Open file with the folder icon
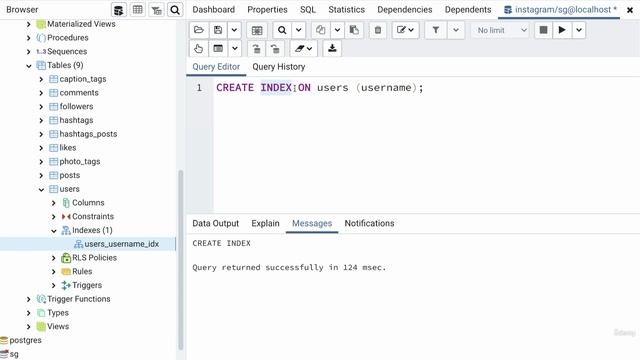 [199, 30]
